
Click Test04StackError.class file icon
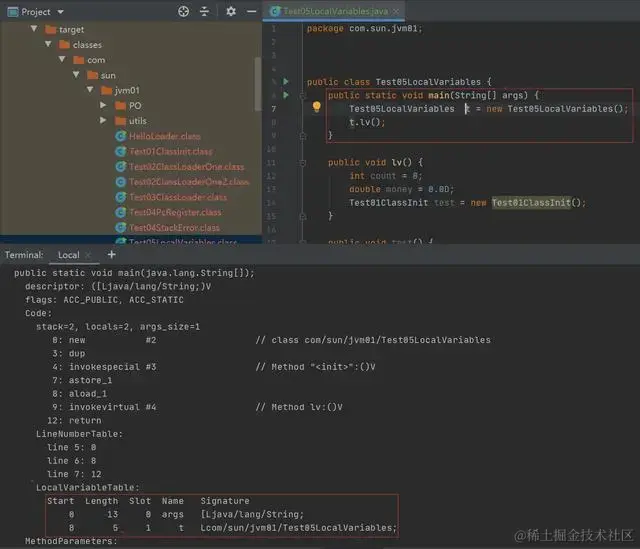pos(120,227)
